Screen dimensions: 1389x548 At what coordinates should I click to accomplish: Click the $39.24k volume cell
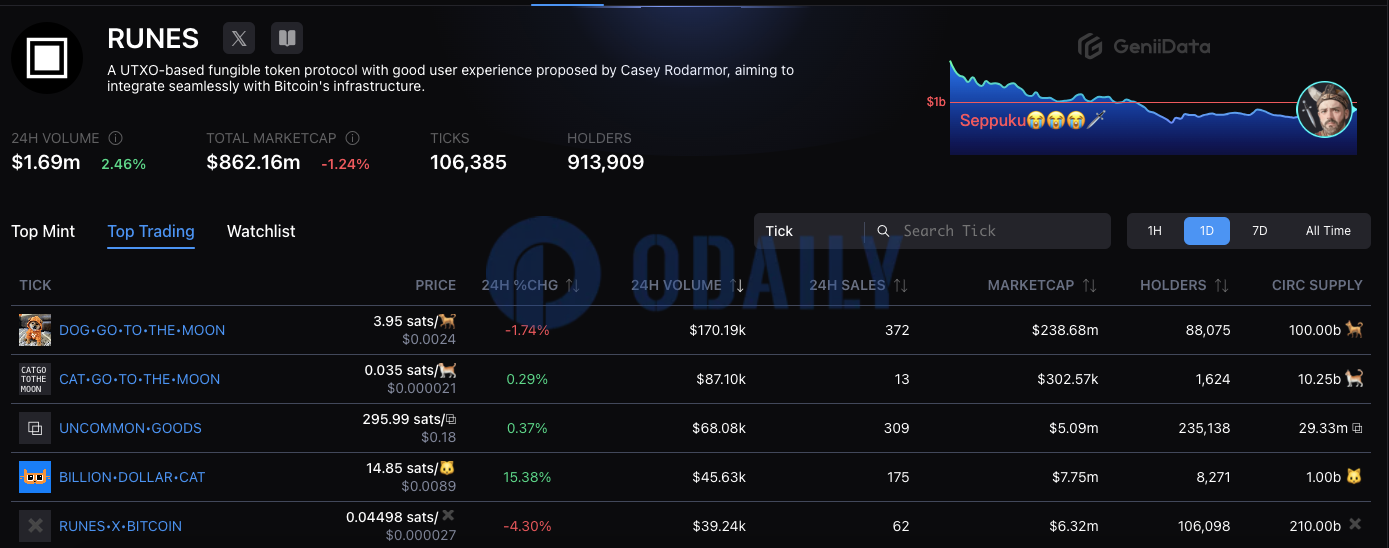coord(718,526)
